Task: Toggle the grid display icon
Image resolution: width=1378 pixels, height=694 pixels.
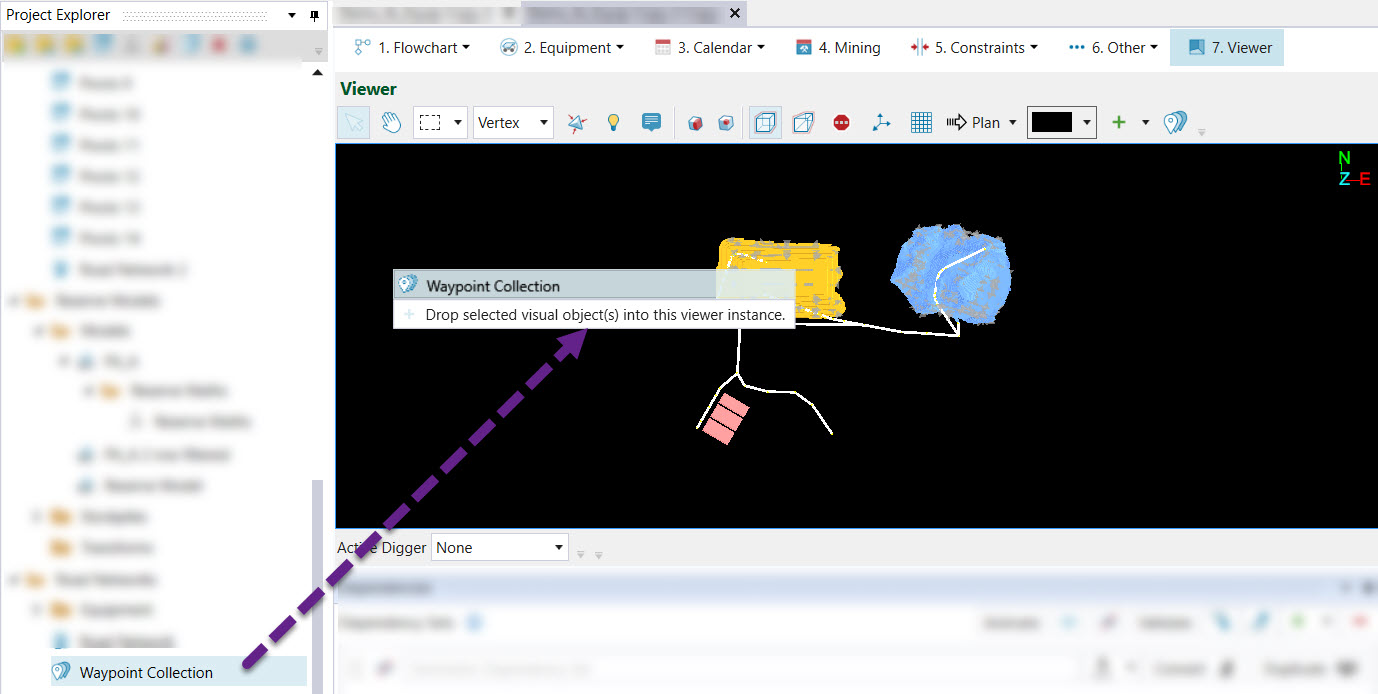Action: [921, 122]
